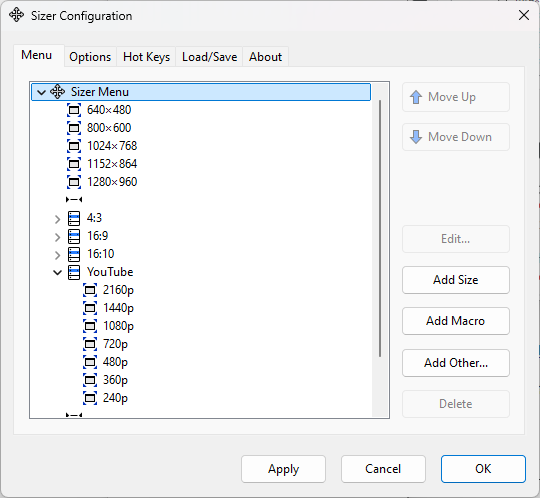Open the Hot Keys tab
540x498 pixels.
(146, 56)
